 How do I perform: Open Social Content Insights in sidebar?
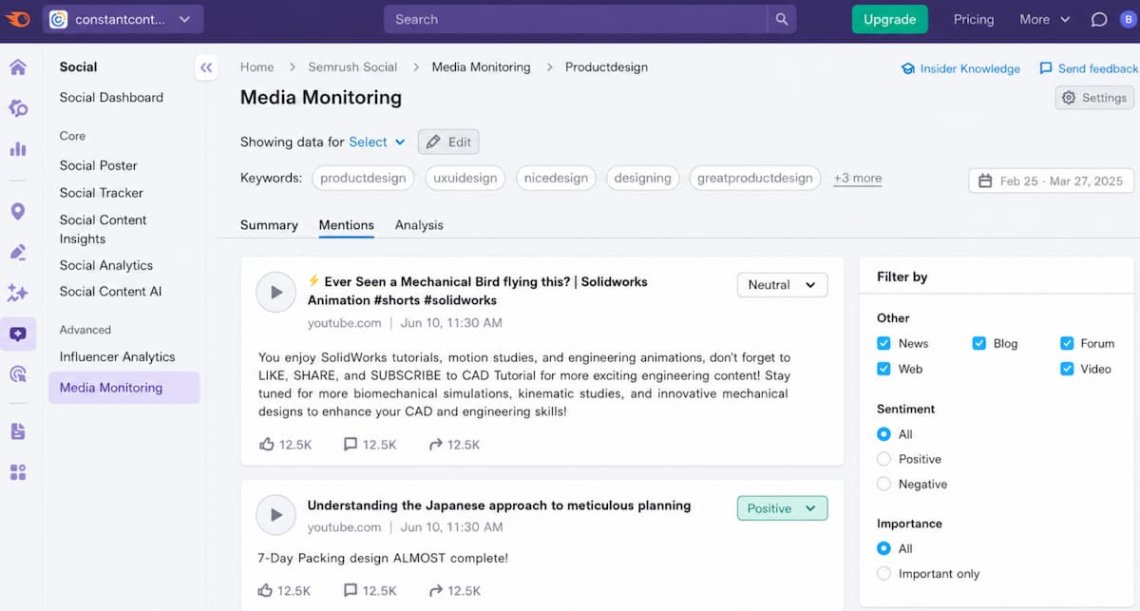click(x=103, y=229)
